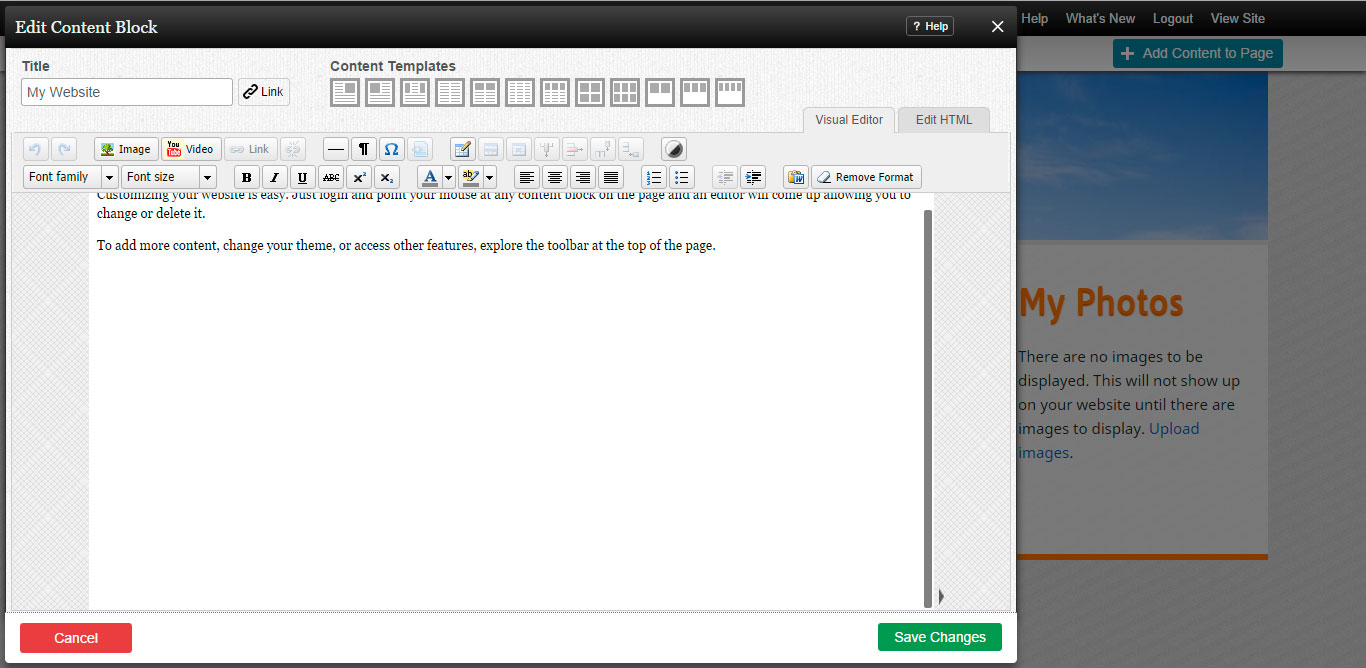Screen dimensions: 1366x668
Task: Apply subscript formatting
Action: [387, 177]
